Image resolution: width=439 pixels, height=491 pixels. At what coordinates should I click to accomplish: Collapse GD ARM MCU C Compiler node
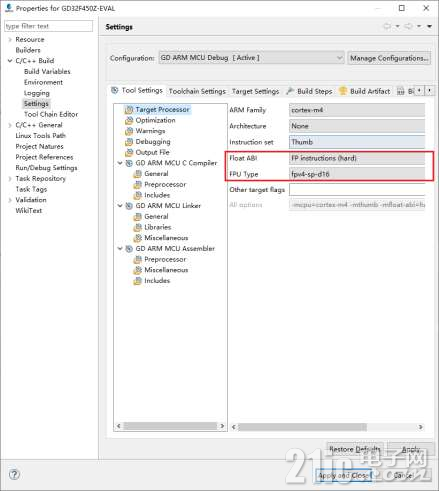click(120, 163)
